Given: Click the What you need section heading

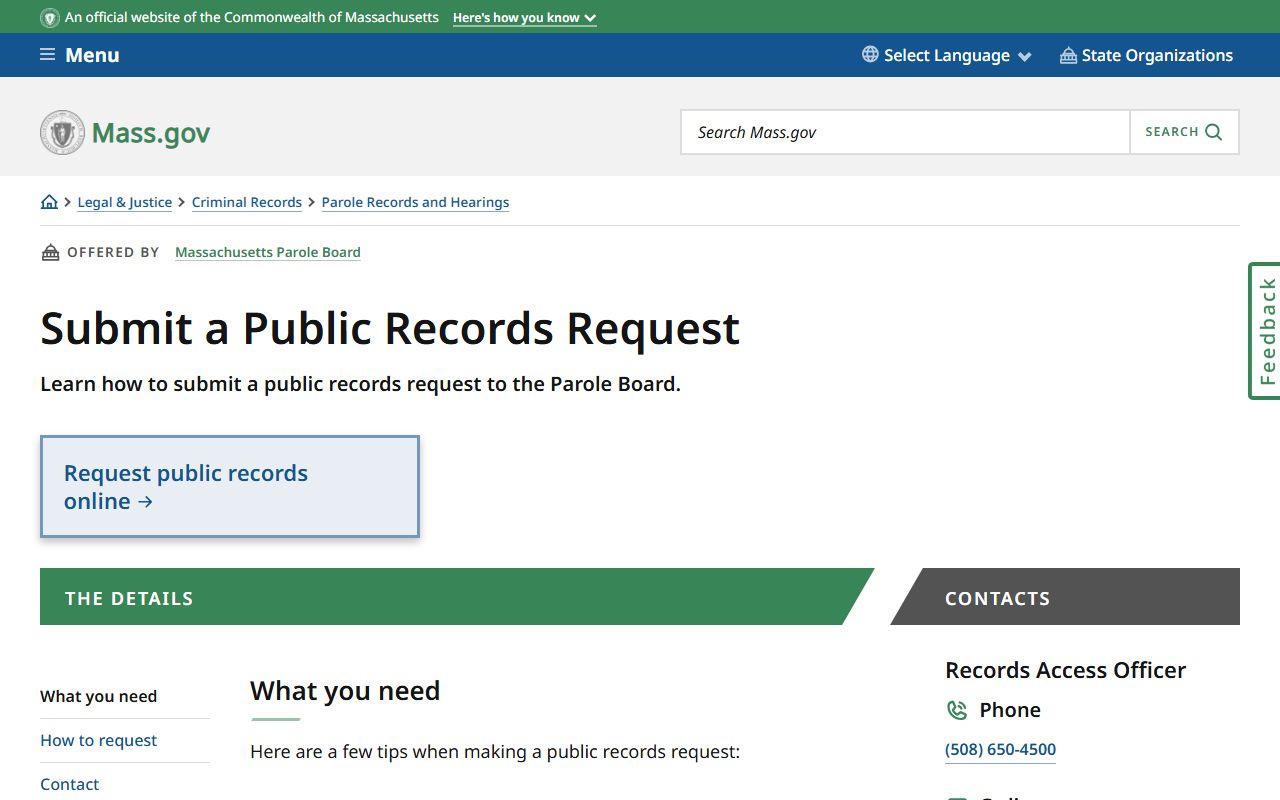Looking at the screenshot, I should [345, 691].
